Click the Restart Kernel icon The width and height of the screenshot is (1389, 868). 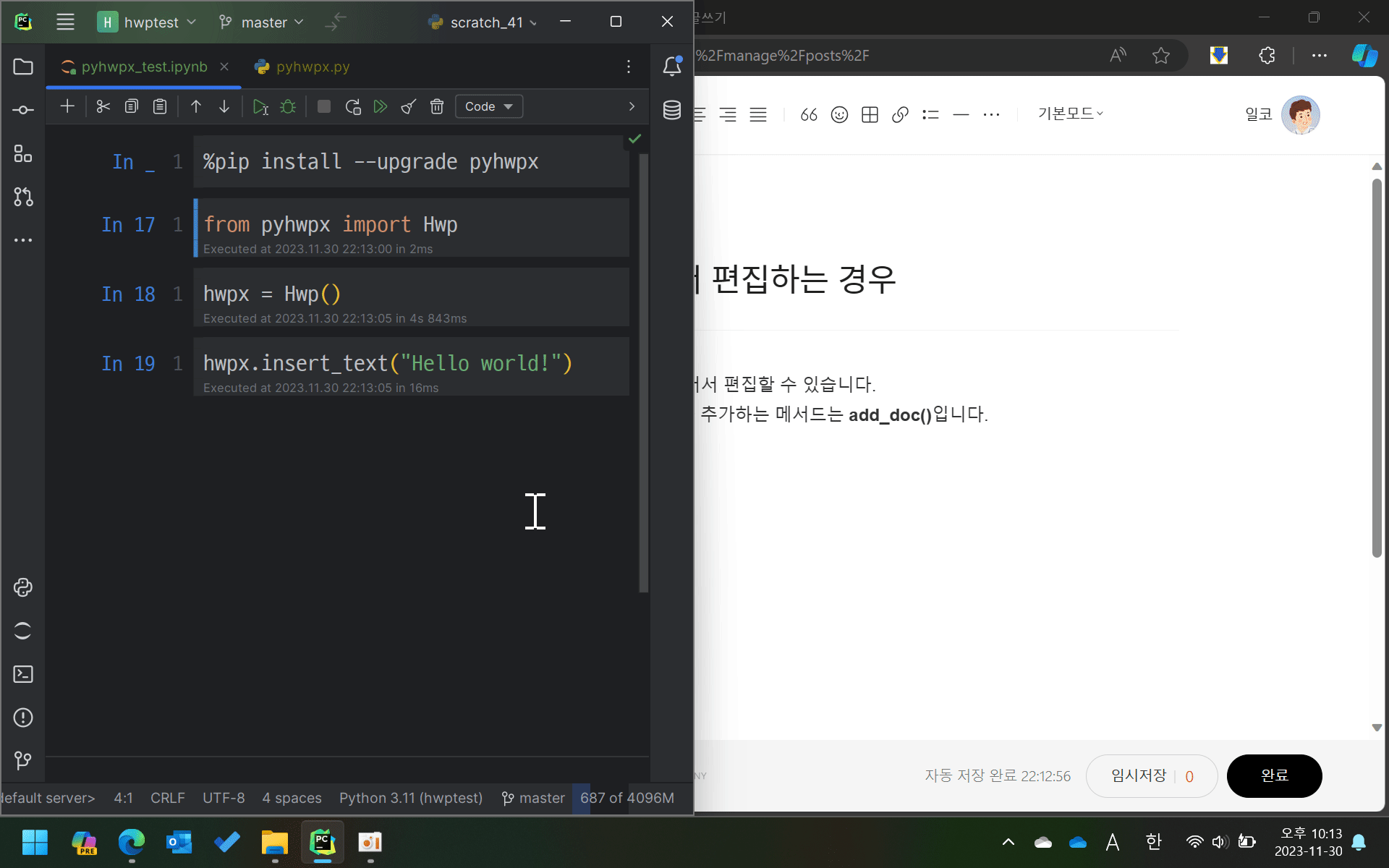[x=353, y=107]
